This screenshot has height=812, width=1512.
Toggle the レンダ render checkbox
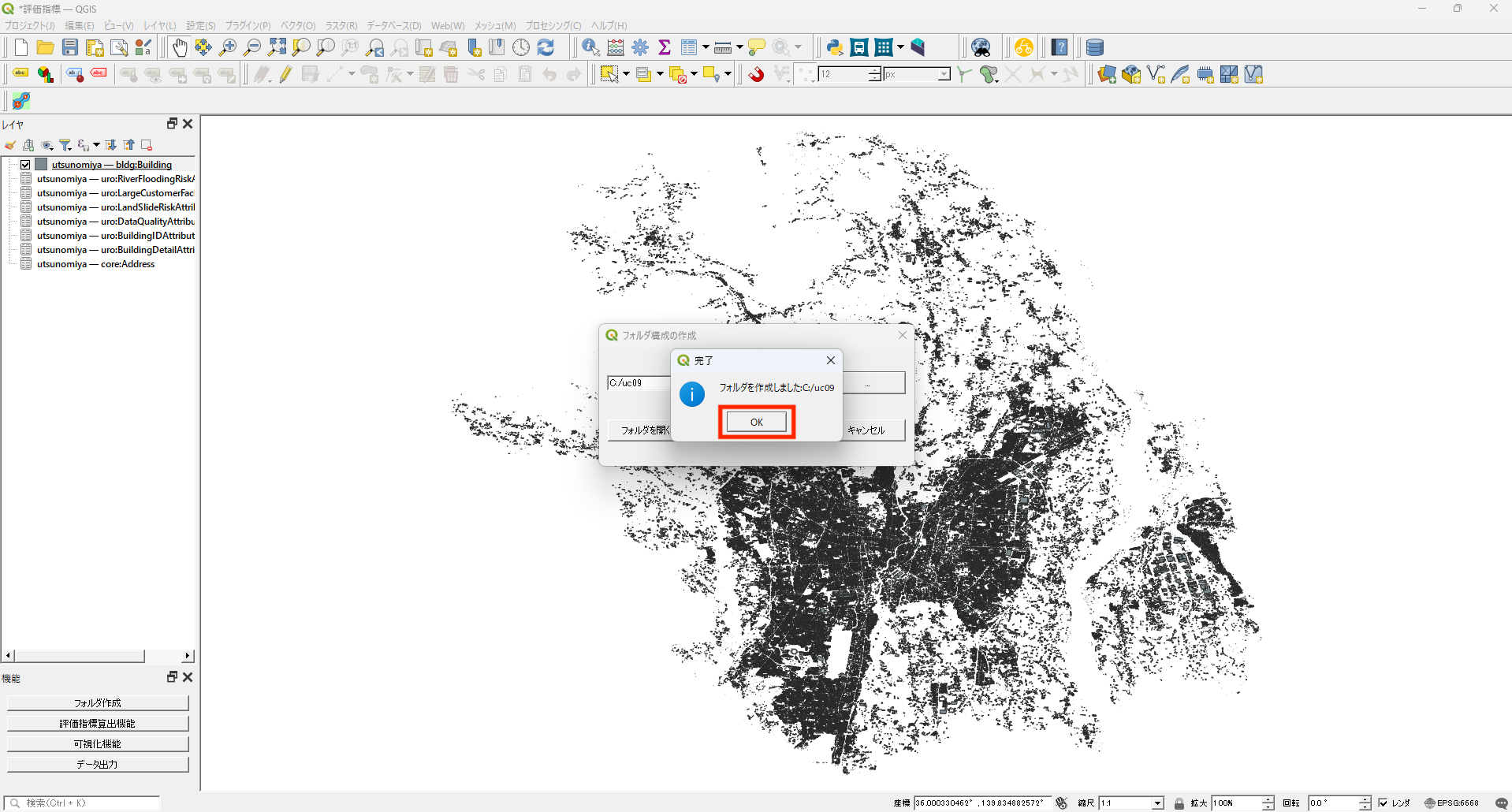pyautogui.click(x=1383, y=803)
